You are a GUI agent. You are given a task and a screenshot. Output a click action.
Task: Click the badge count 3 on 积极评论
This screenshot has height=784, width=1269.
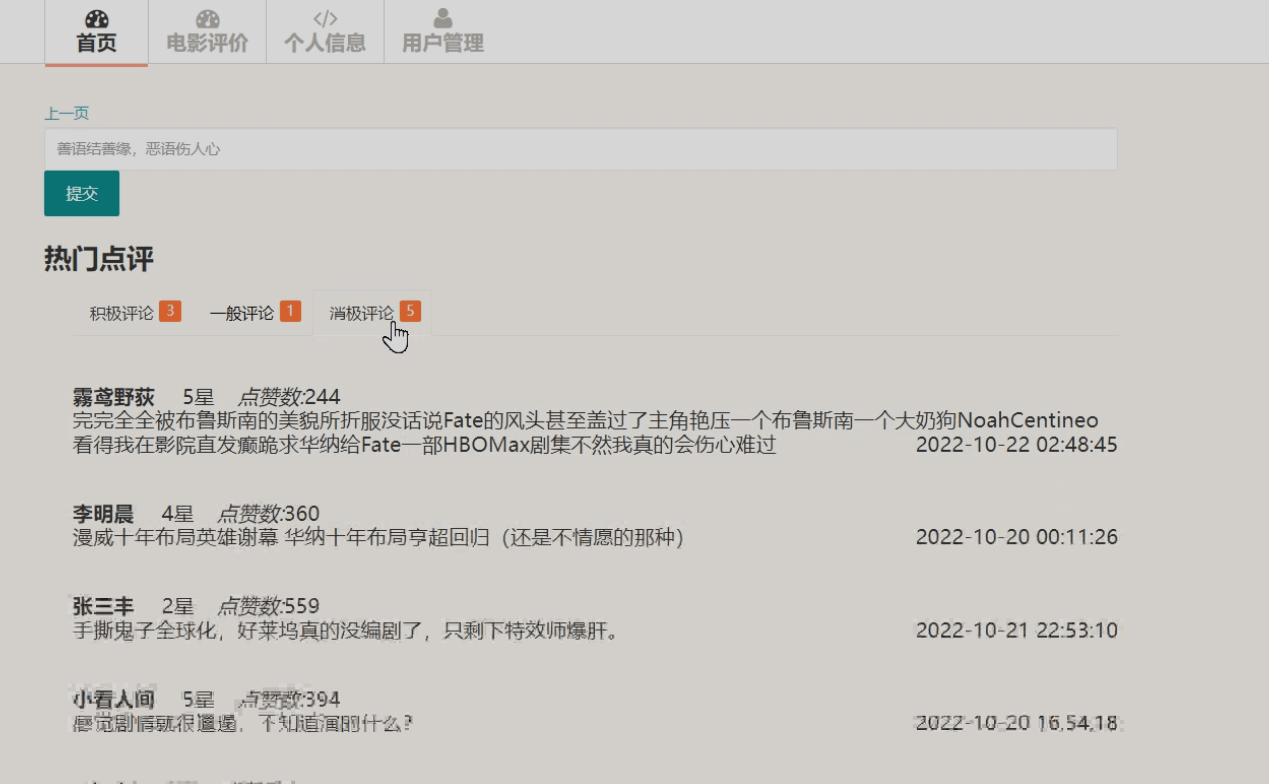pyautogui.click(x=170, y=312)
